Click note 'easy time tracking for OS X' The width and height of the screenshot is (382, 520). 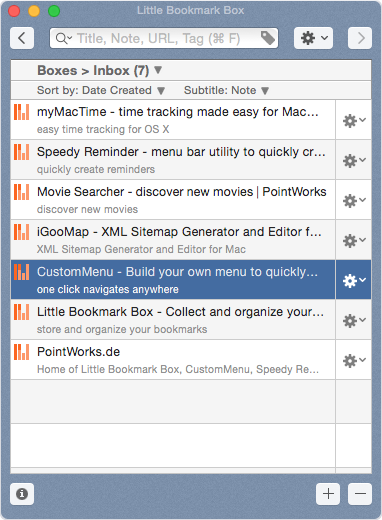103,129
